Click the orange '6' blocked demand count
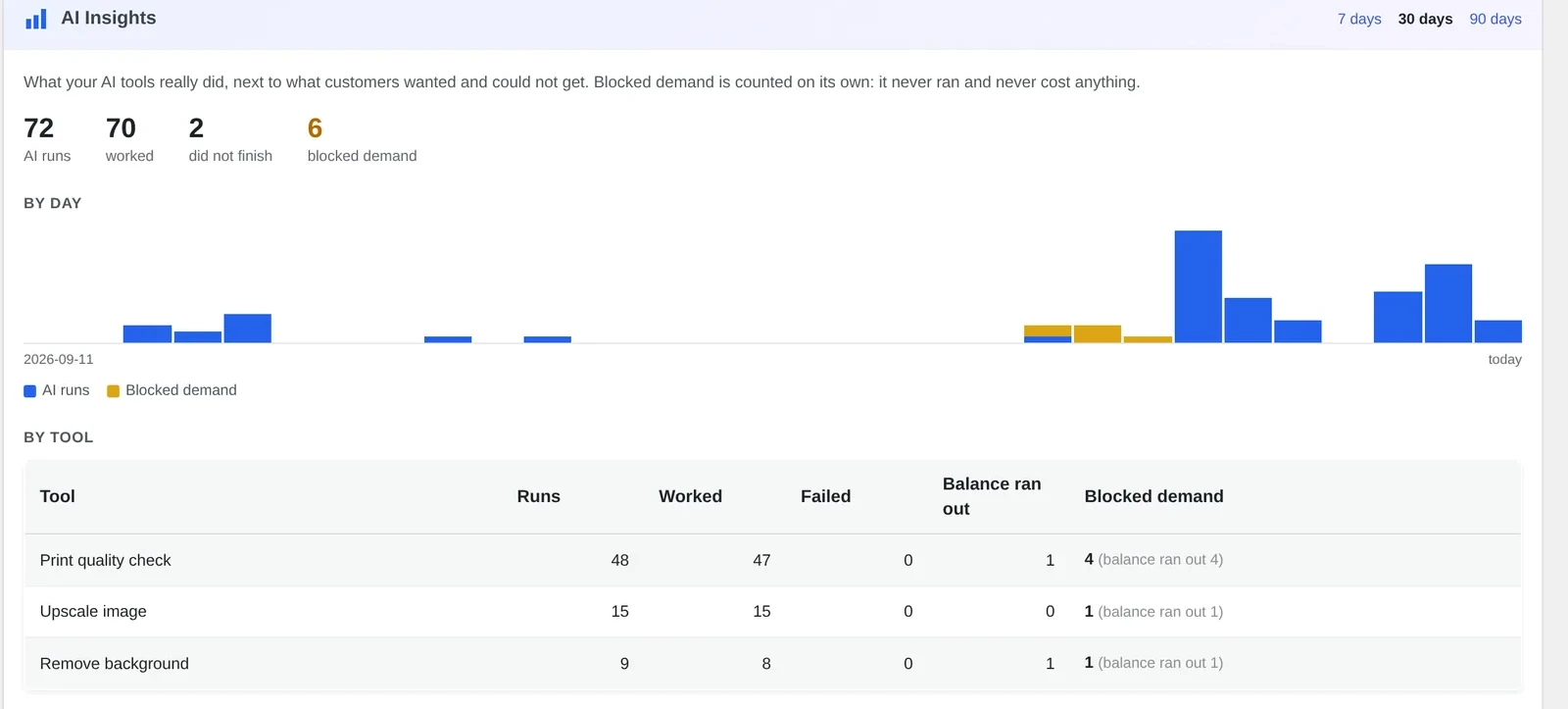Image resolution: width=1568 pixels, height=709 pixels. tap(315, 128)
